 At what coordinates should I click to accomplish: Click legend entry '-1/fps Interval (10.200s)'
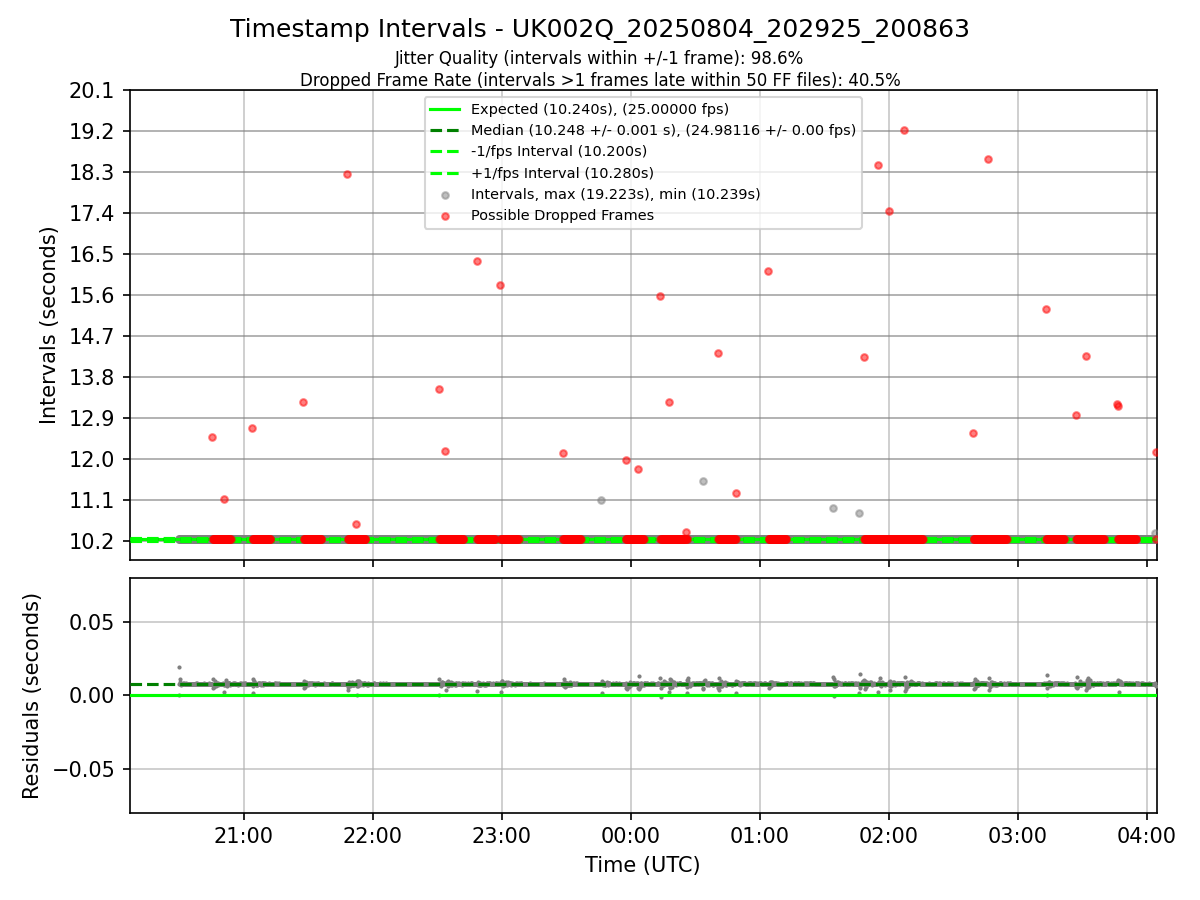tap(559, 151)
